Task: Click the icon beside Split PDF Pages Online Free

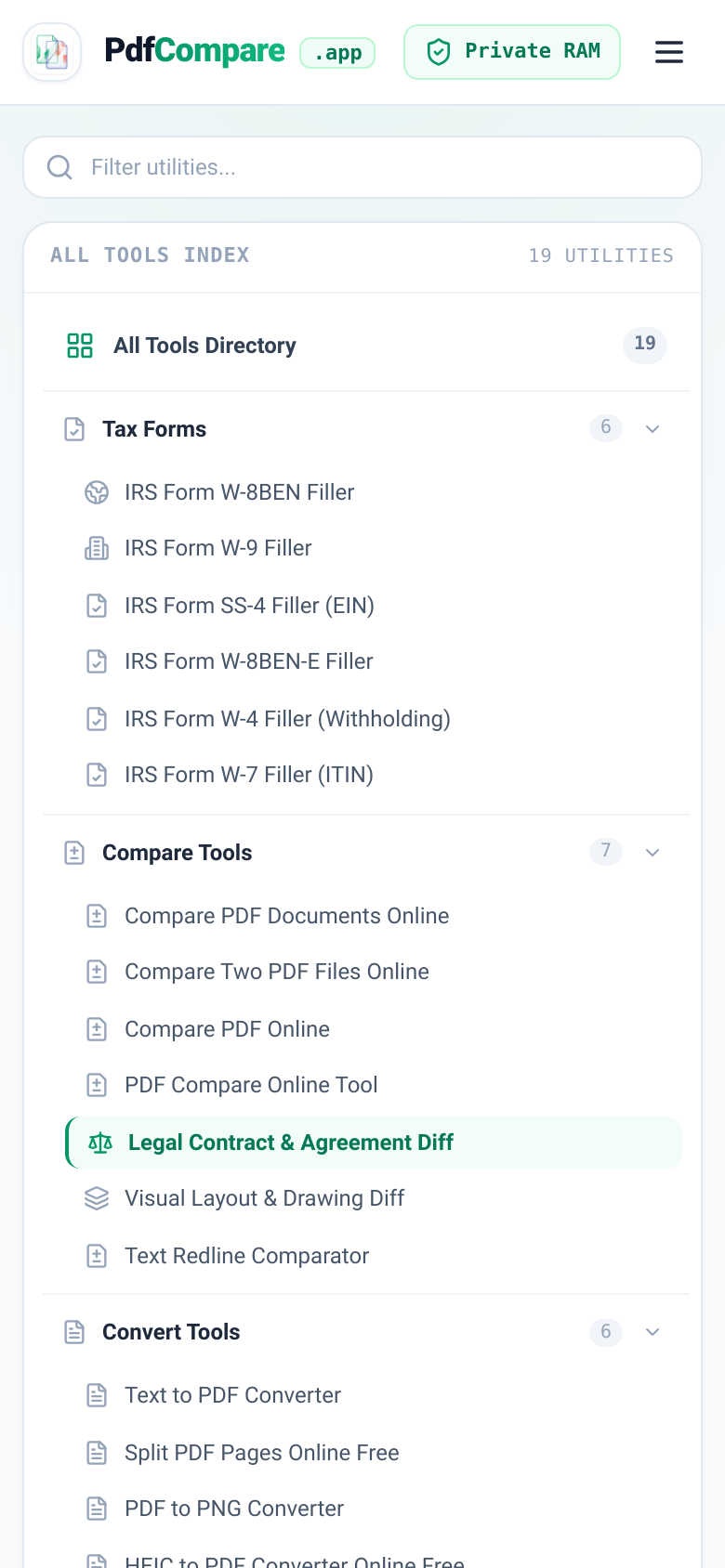Action: [x=97, y=1453]
